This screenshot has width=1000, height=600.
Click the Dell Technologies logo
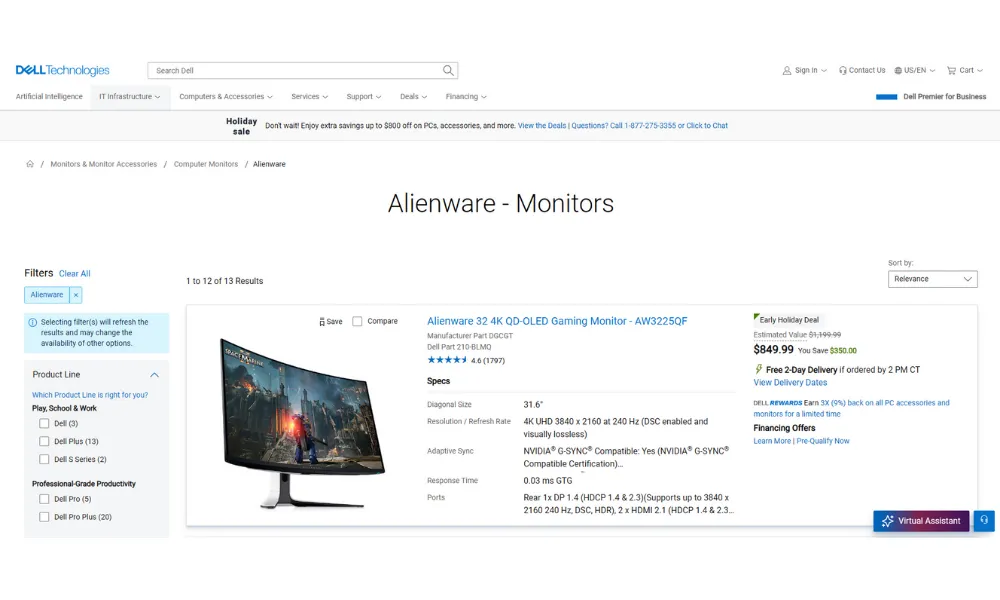62,71
